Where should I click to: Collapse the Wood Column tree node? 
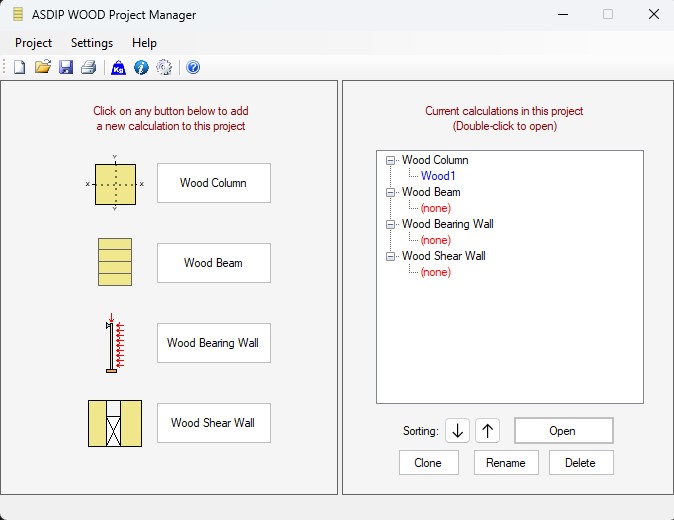click(x=390, y=160)
